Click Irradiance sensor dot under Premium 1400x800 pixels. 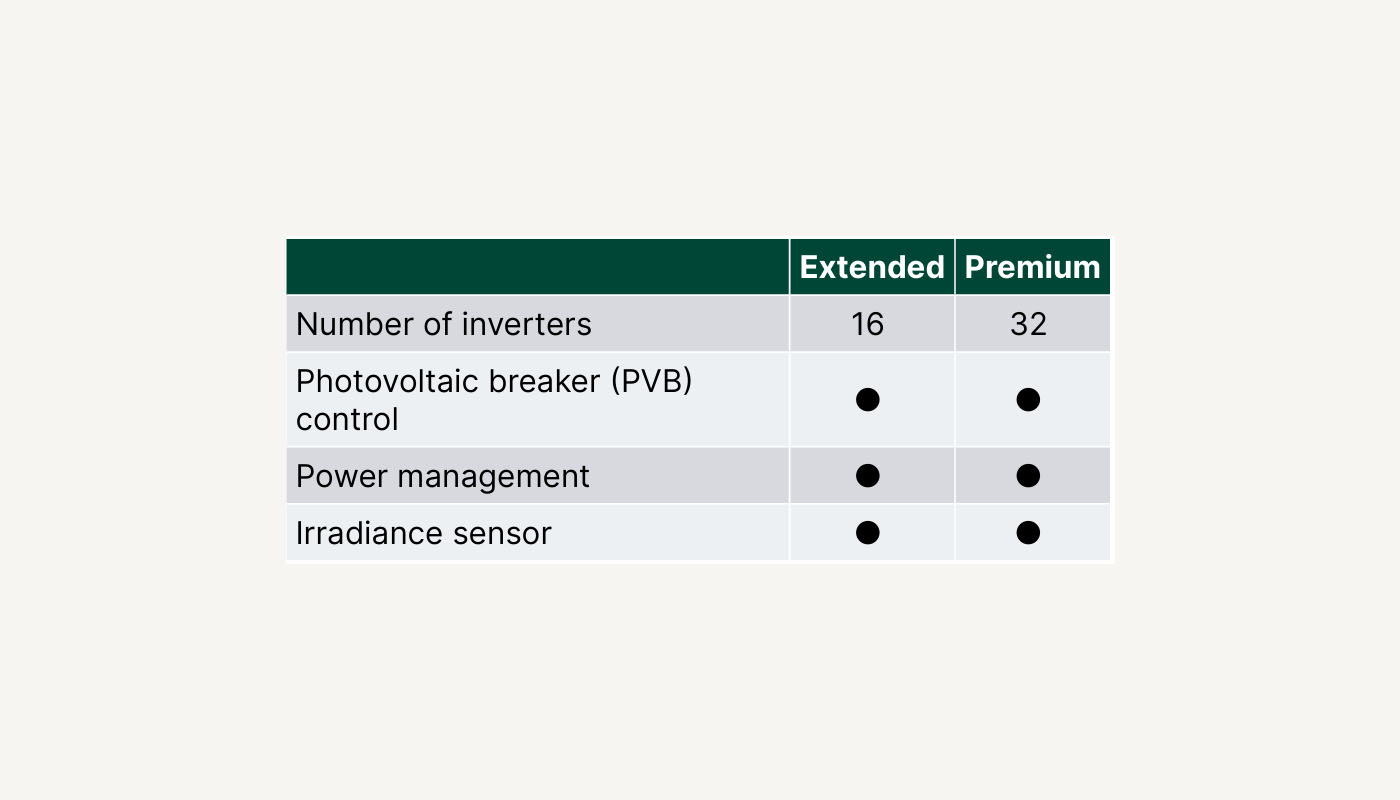click(1028, 533)
